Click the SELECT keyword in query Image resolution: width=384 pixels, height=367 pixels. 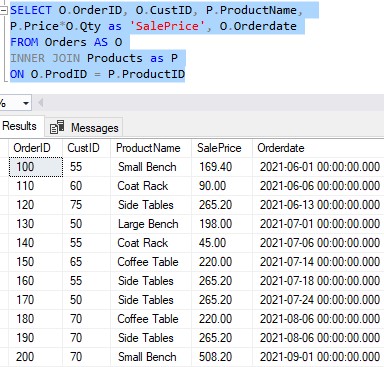pos(31,10)
